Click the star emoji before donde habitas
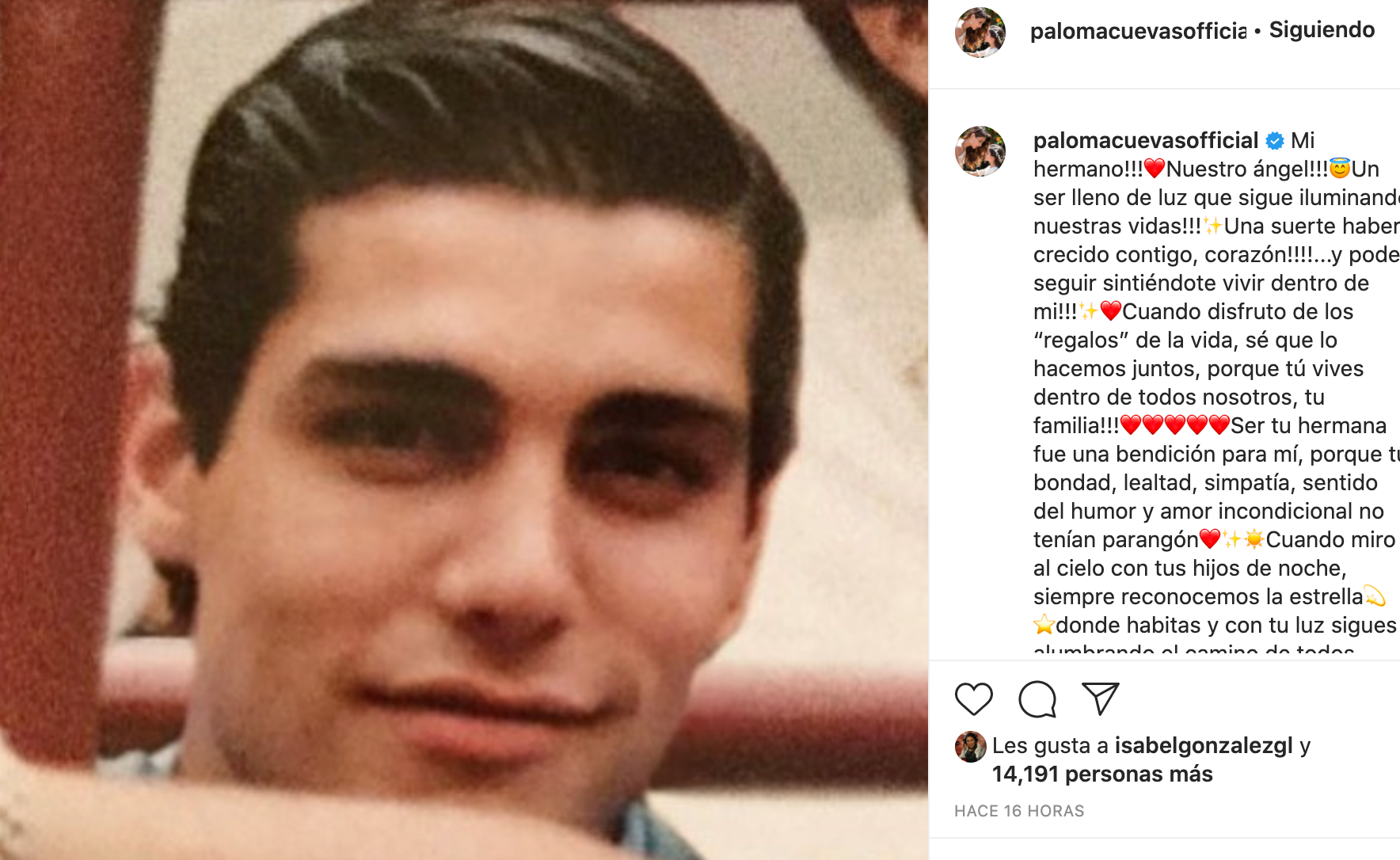1400x860 pixels. coord(1044,626)
